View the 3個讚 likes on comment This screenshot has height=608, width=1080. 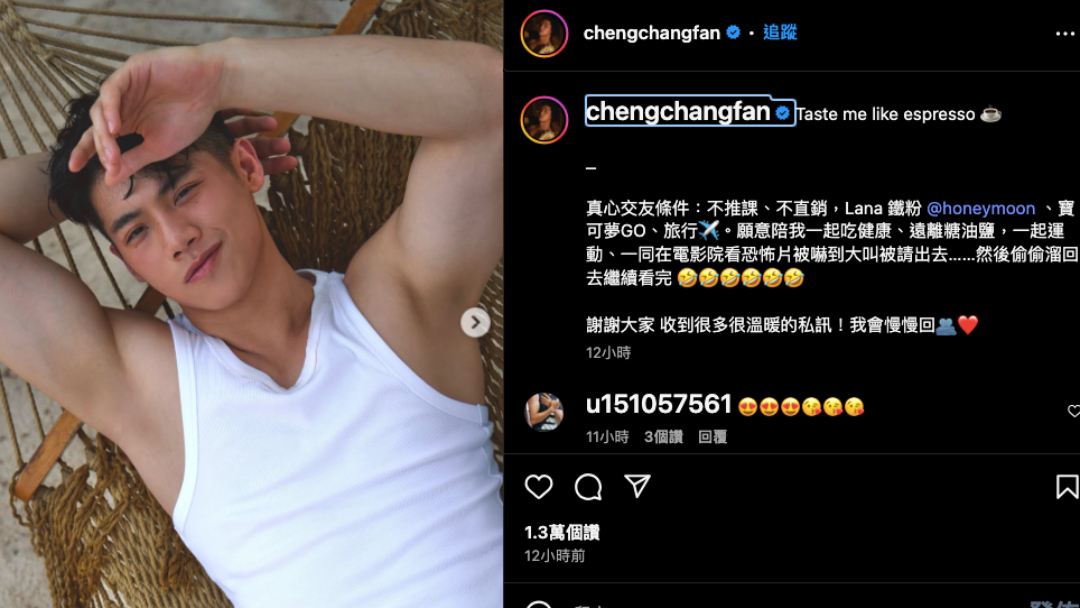[663, 437]
